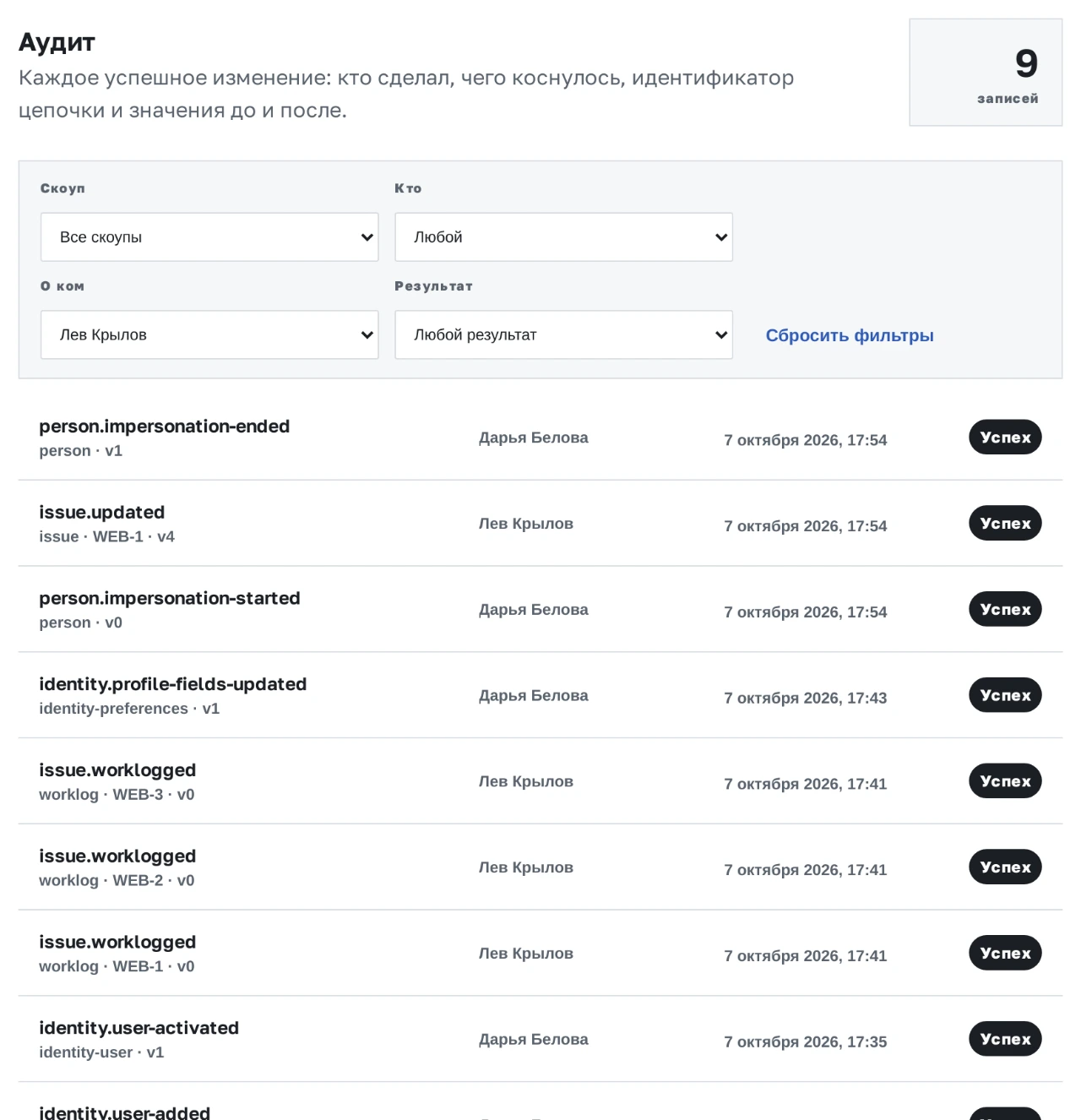This screenshot has width=1081, height=1120.
Task: Click the timestamp 7 октября 2026, 17:35
Action: [x=806, y=1042]
